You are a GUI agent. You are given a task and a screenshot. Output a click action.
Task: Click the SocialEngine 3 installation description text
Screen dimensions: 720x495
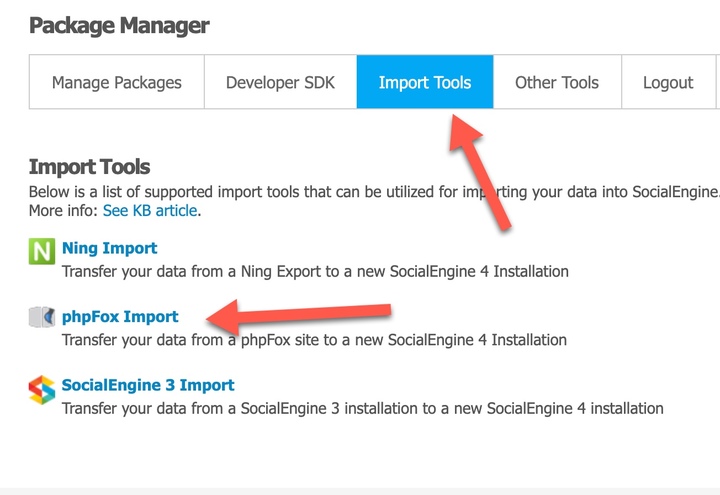click(363, 408)
